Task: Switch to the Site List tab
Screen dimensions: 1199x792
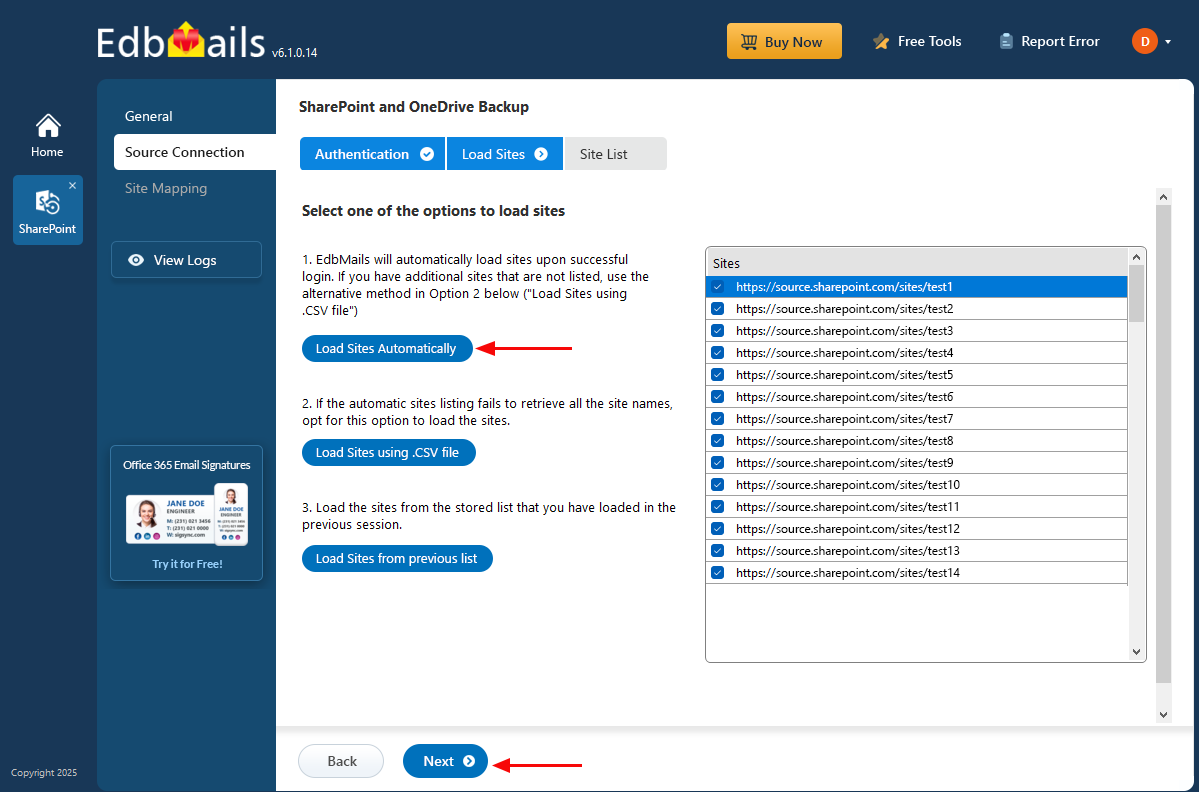Action: tap(616, 154)
